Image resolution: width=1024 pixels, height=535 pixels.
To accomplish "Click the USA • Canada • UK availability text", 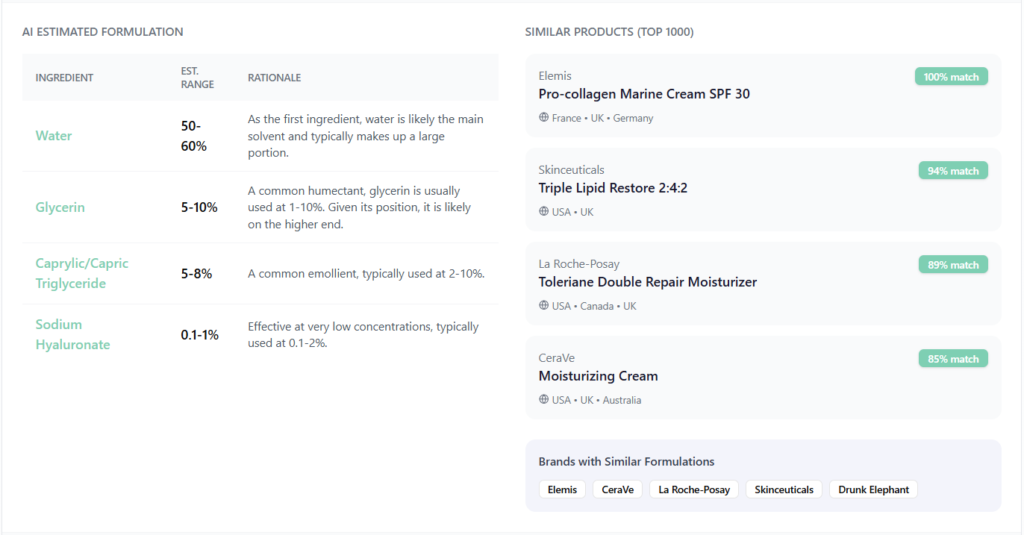I will [594, 306].
